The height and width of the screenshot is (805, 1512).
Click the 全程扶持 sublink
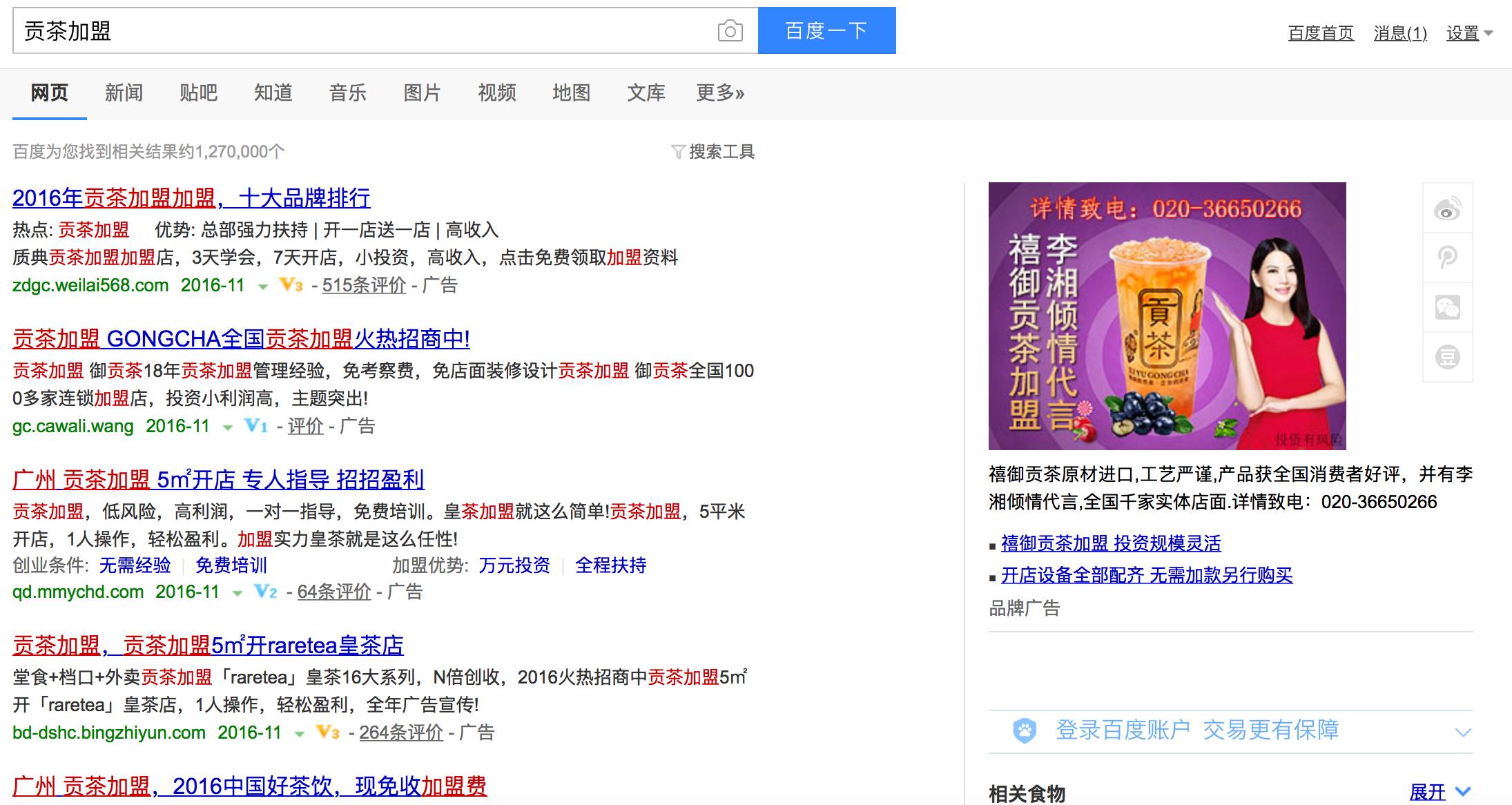(x=610, y=565)
